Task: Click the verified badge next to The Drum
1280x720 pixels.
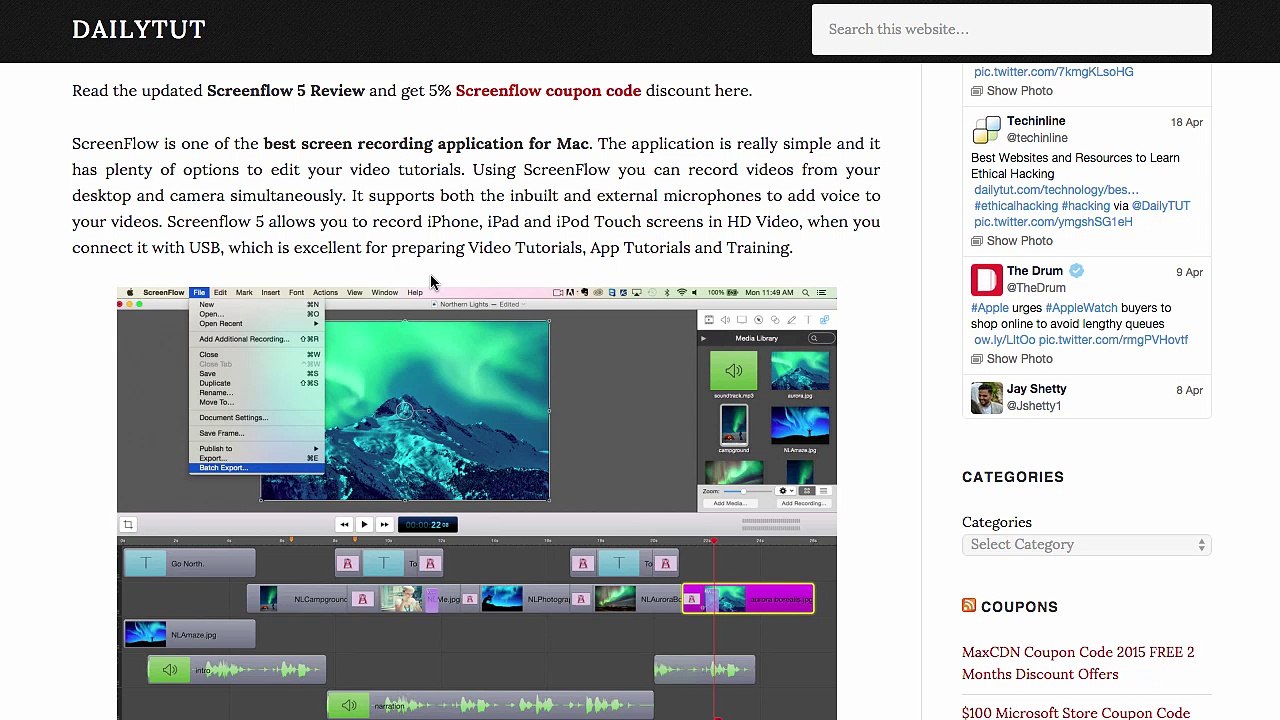Action: click(x=1076, y=271)
